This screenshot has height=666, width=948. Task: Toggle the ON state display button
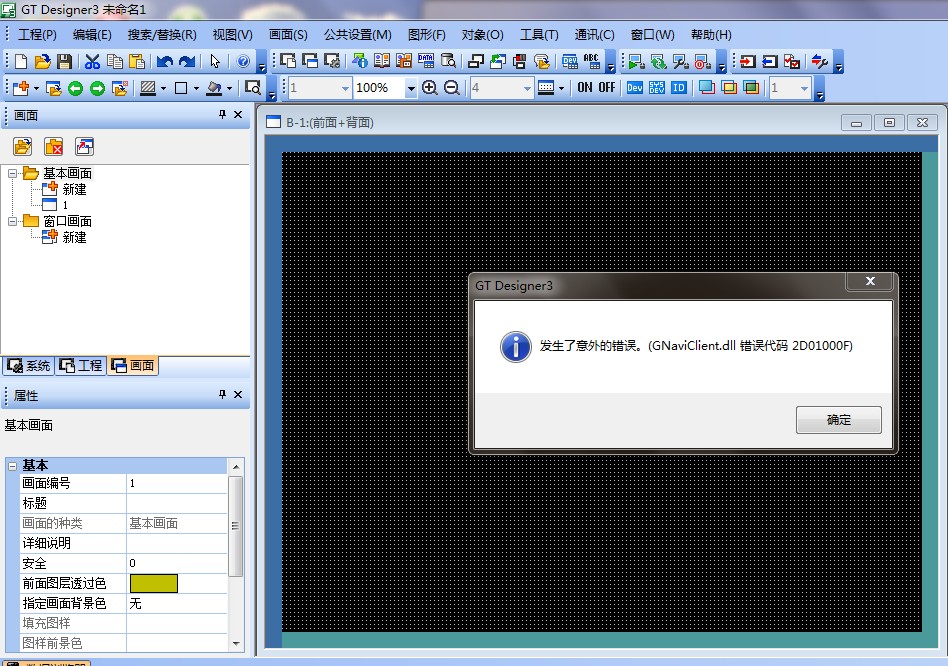click(x=585, y=88)
